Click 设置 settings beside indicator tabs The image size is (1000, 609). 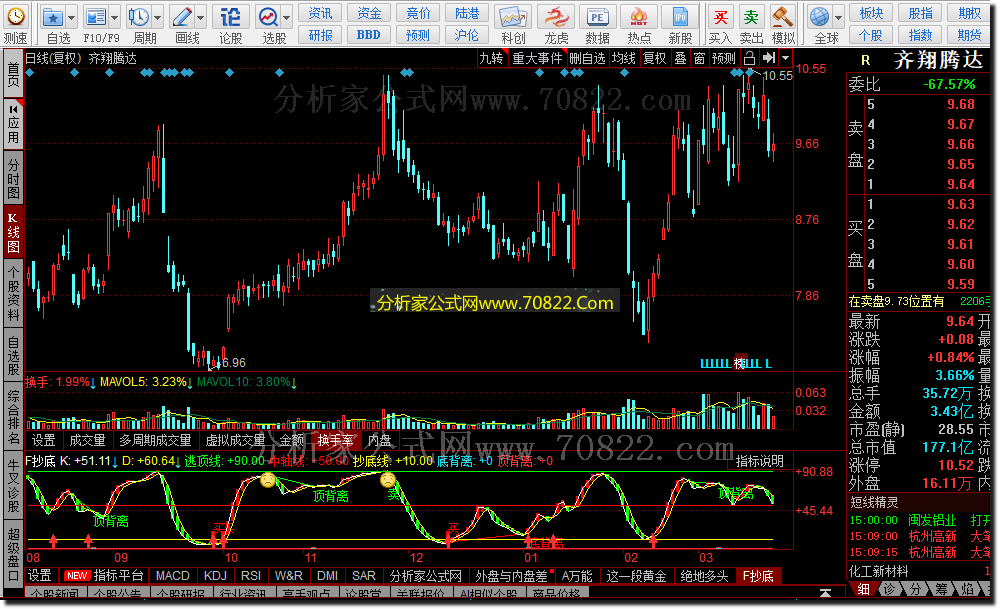[40, 576]
